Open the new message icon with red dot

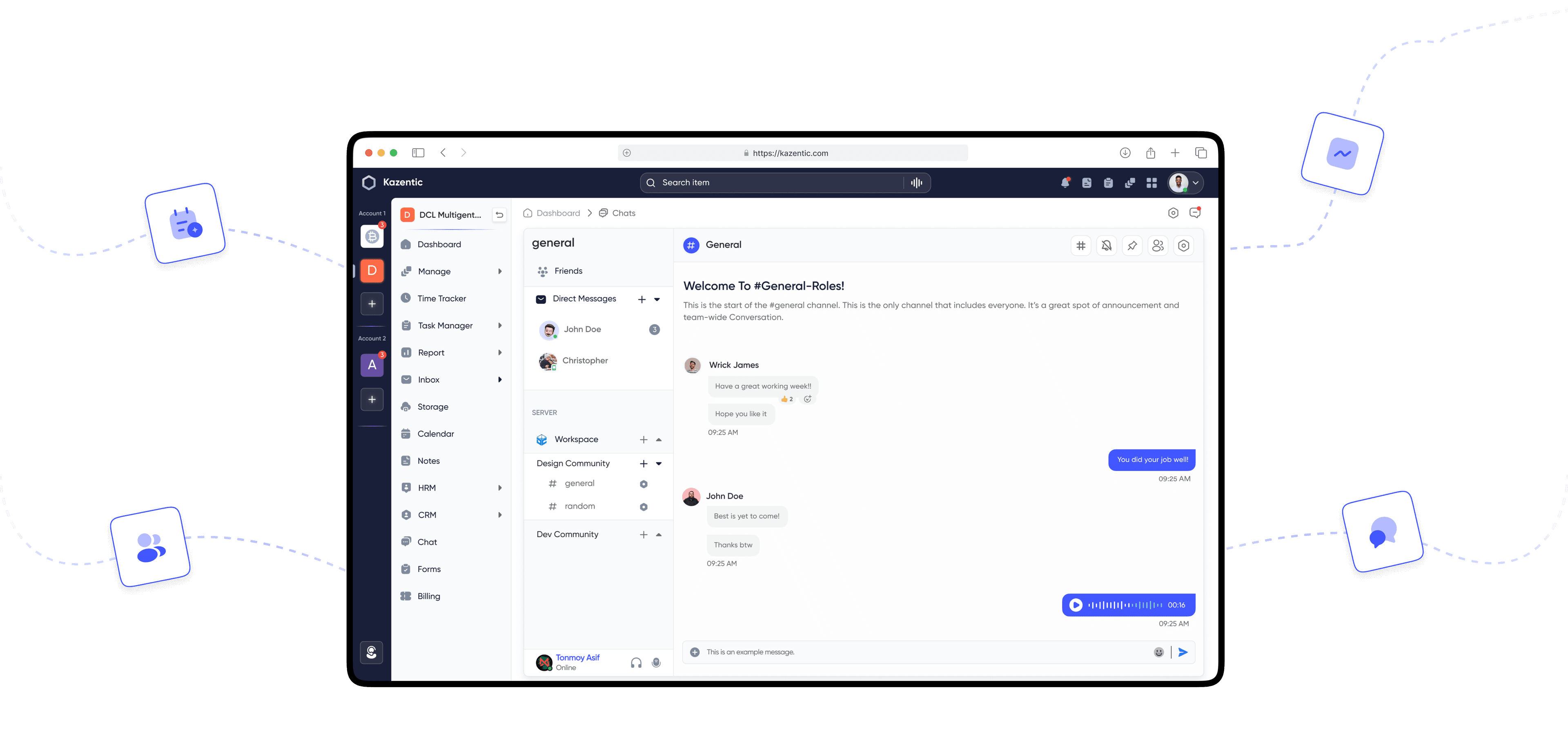point(1195,212)
